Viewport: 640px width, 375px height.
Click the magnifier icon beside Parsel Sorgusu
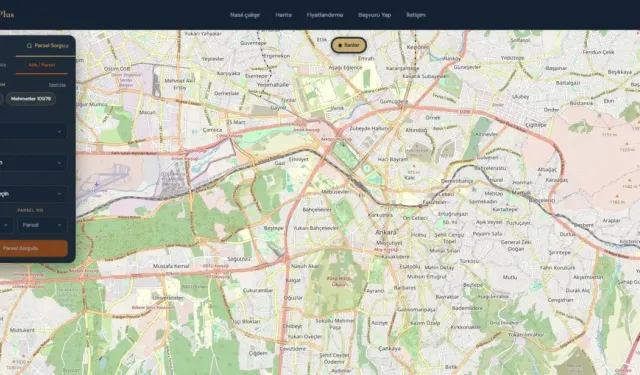(29, 46)
